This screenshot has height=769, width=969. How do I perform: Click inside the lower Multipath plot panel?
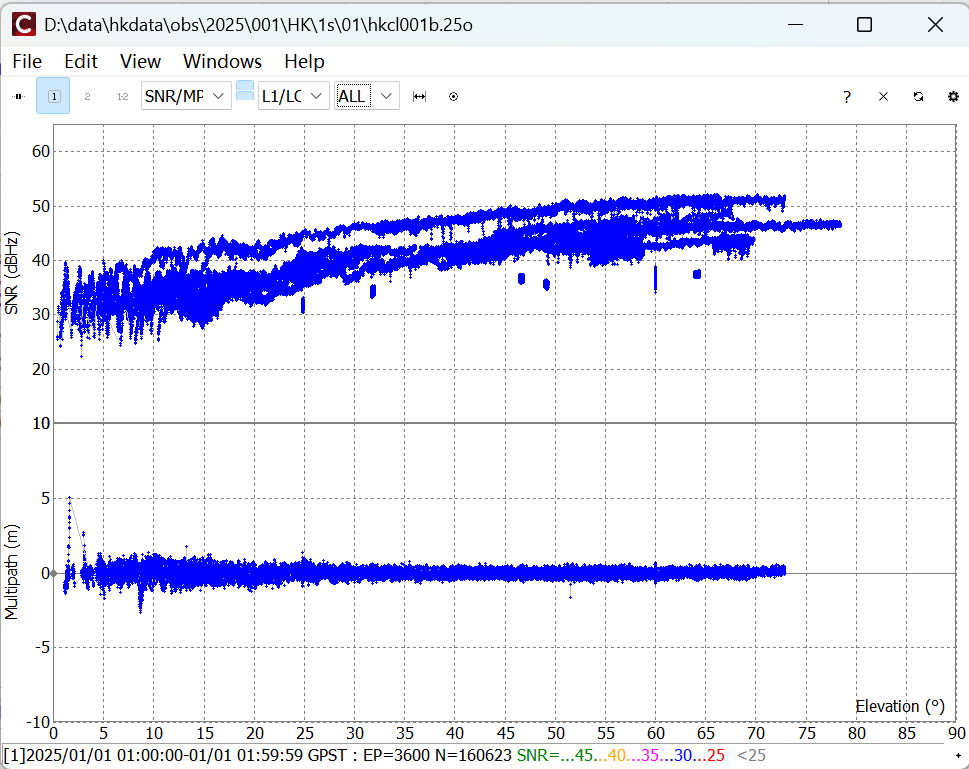coord(504,572)
